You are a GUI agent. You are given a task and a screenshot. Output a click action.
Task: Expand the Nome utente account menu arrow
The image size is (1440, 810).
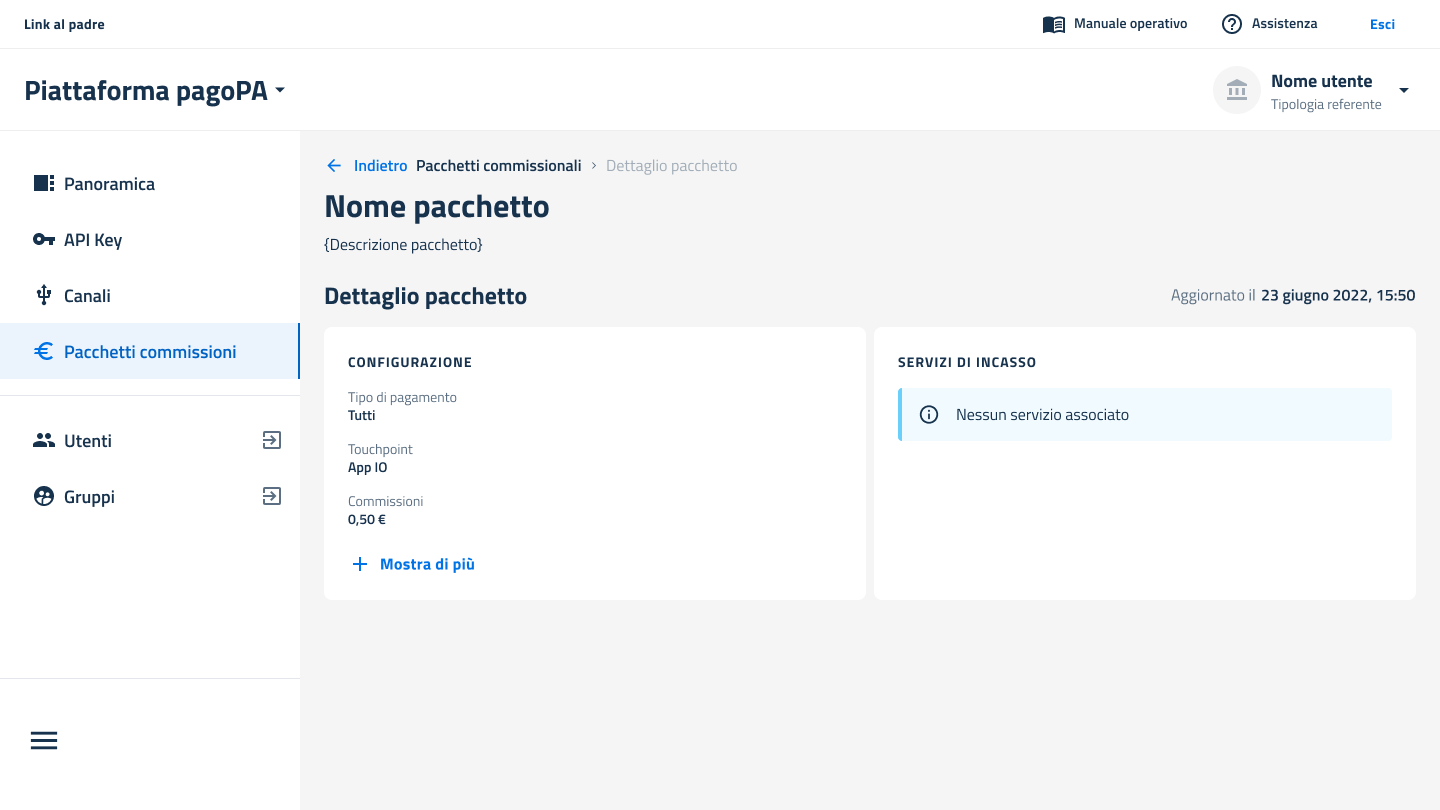tap(1403, 91)
